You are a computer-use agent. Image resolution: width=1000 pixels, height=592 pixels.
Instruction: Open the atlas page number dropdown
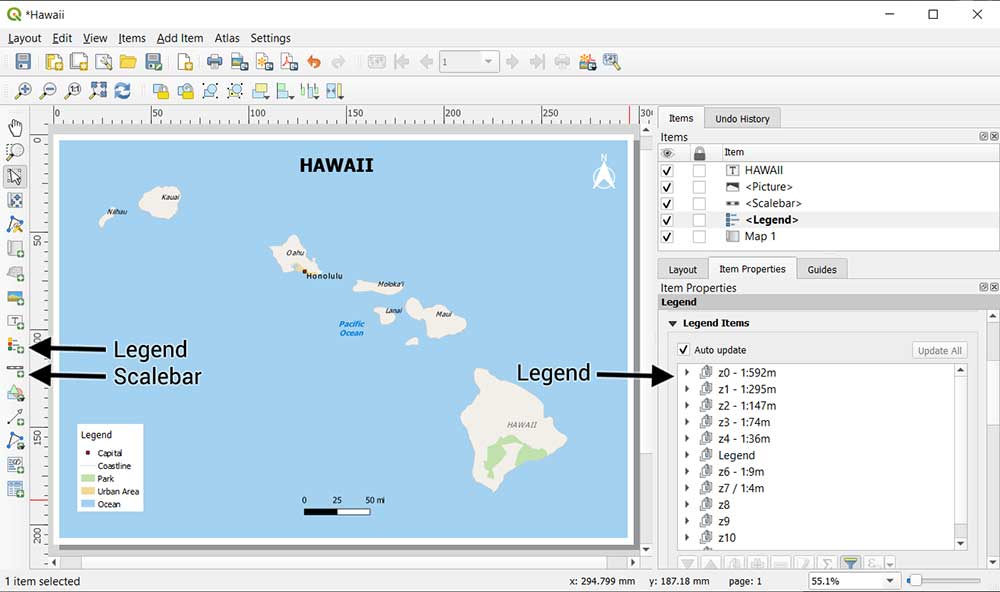[x=489, y=62]
